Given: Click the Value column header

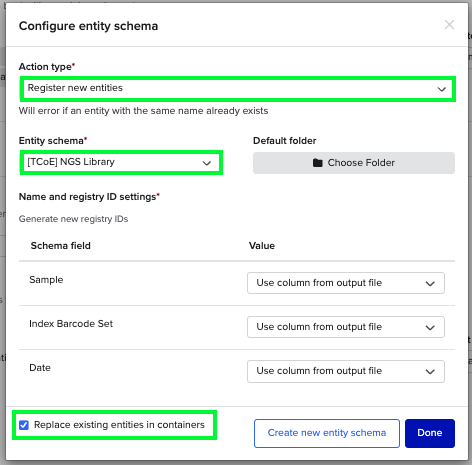Looking at the screenshot, I should 262,246.
